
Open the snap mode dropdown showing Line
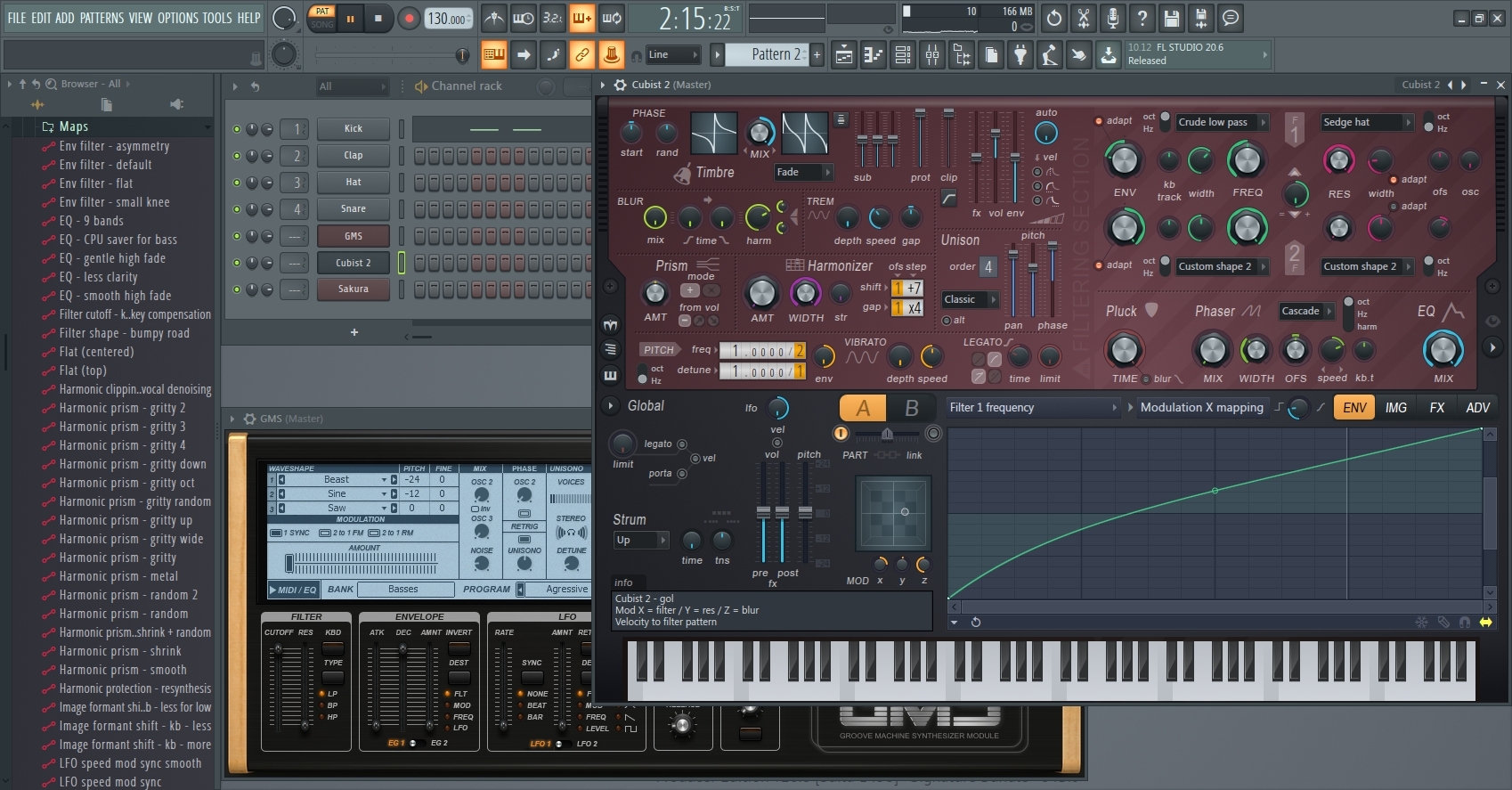[x=672, y=54]
